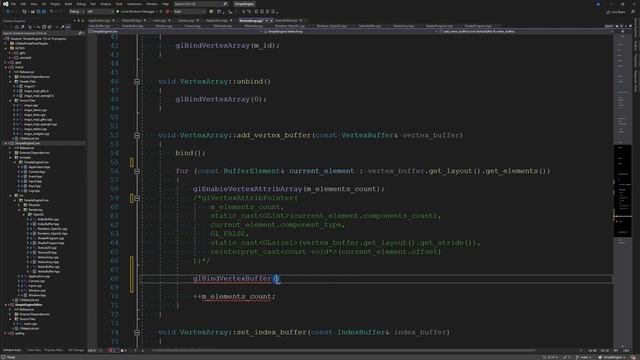Click the SimpleEngine repository name in status bar
Screen dimensions: 640x360
click(611, 357)
